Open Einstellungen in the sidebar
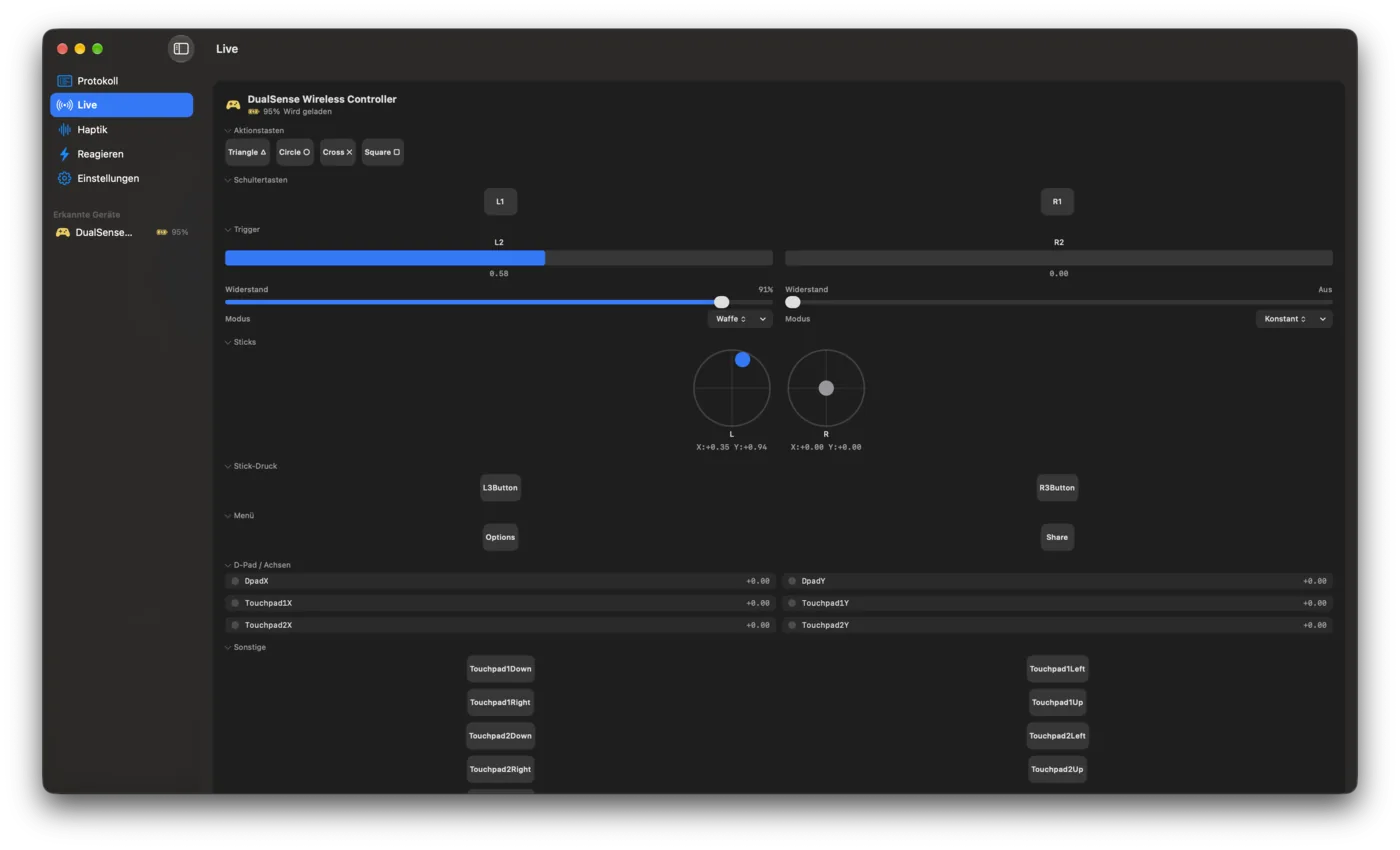 (122, 178)
